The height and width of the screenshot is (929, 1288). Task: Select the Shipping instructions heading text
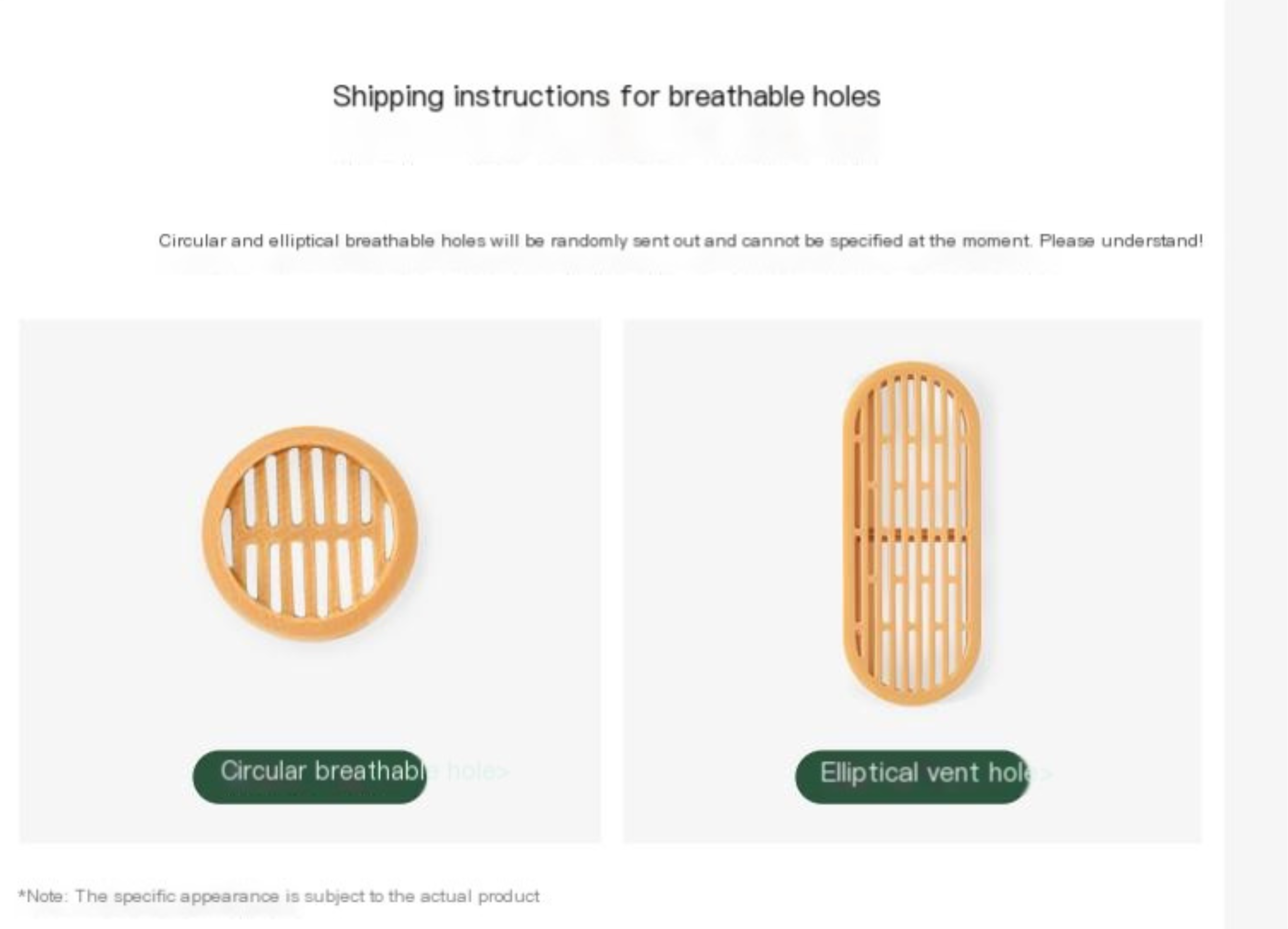point(606,96)
